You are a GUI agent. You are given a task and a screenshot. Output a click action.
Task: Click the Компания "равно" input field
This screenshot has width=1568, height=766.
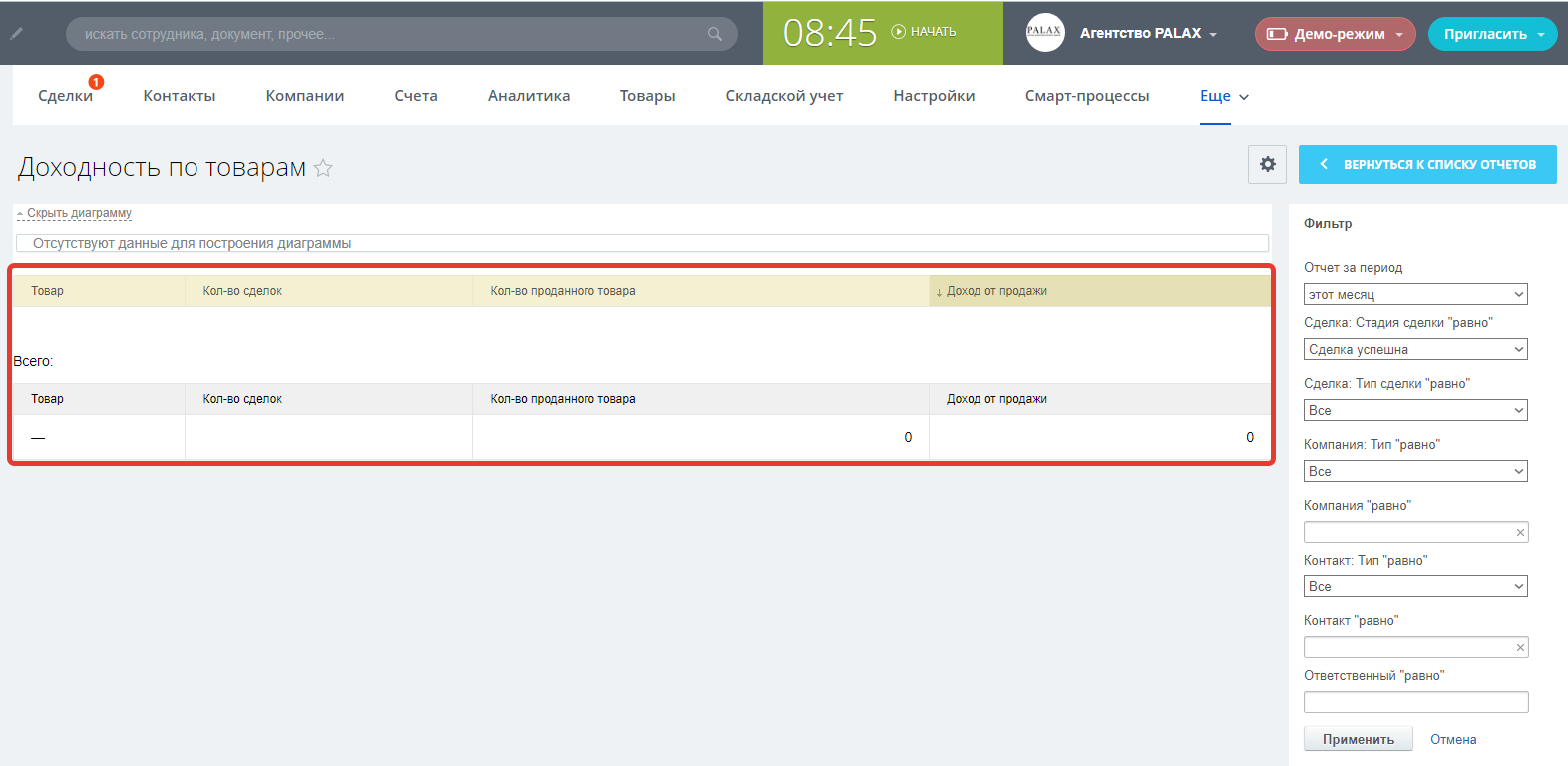pyautogui.click(x=1415, y=532)
